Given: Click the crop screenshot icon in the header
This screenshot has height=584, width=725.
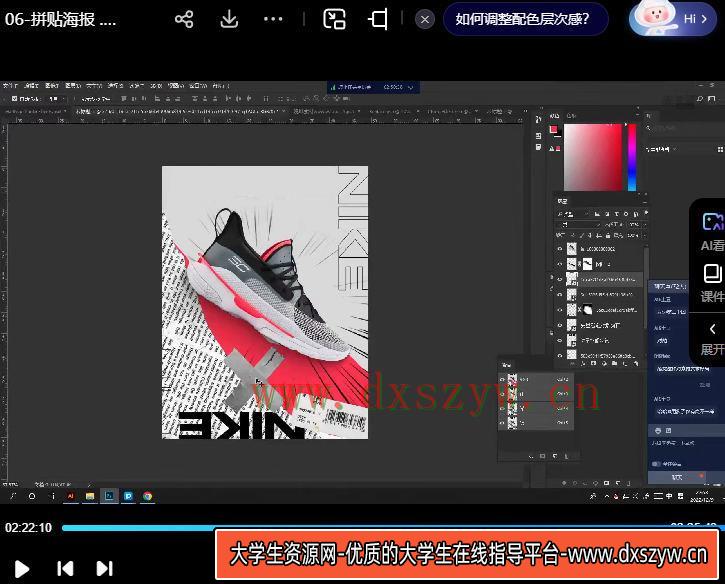Looking at the screenshot, I should [x=378, y=19].
